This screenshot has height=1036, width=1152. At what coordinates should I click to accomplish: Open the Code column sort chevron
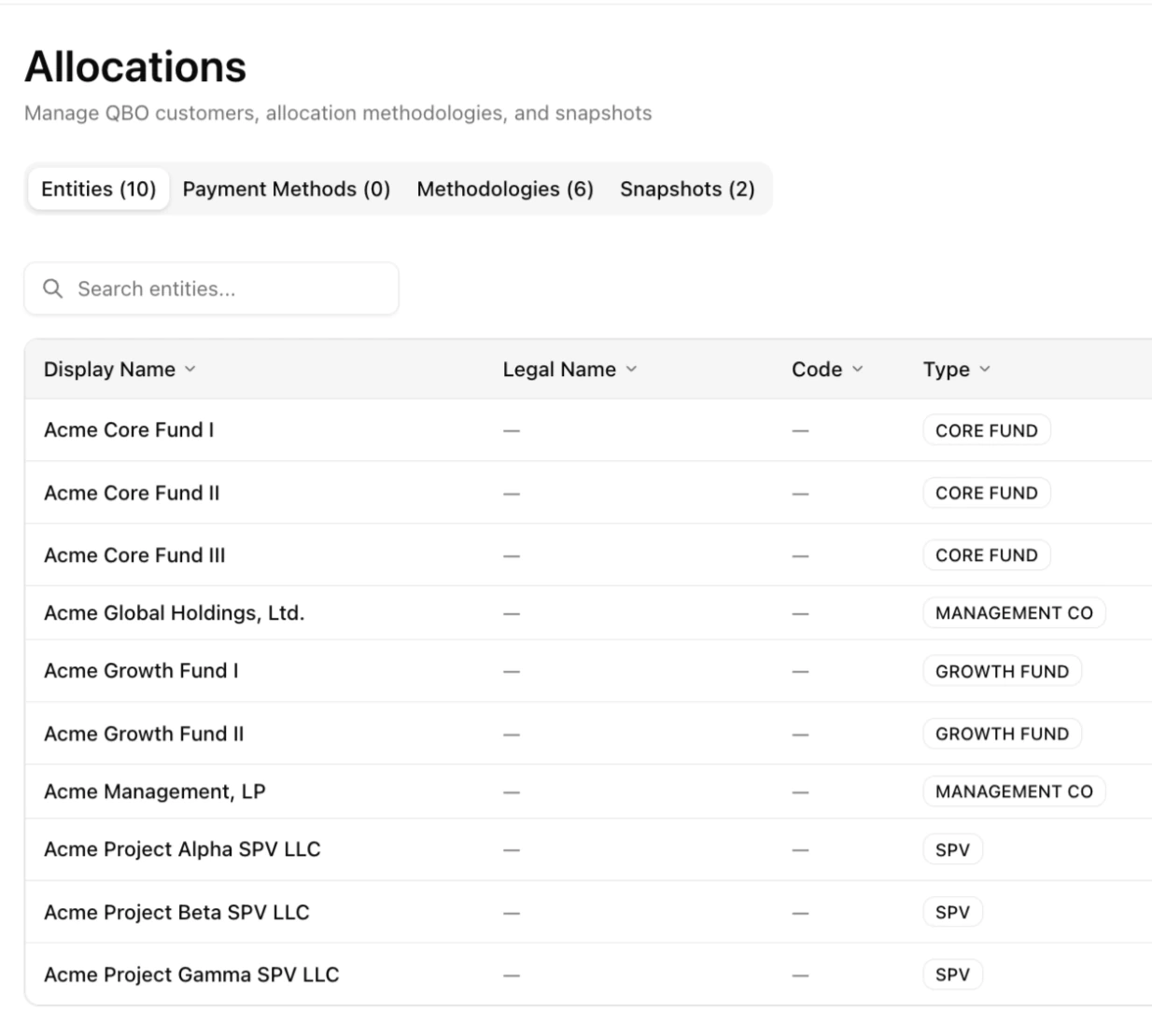tap(857, 370)
